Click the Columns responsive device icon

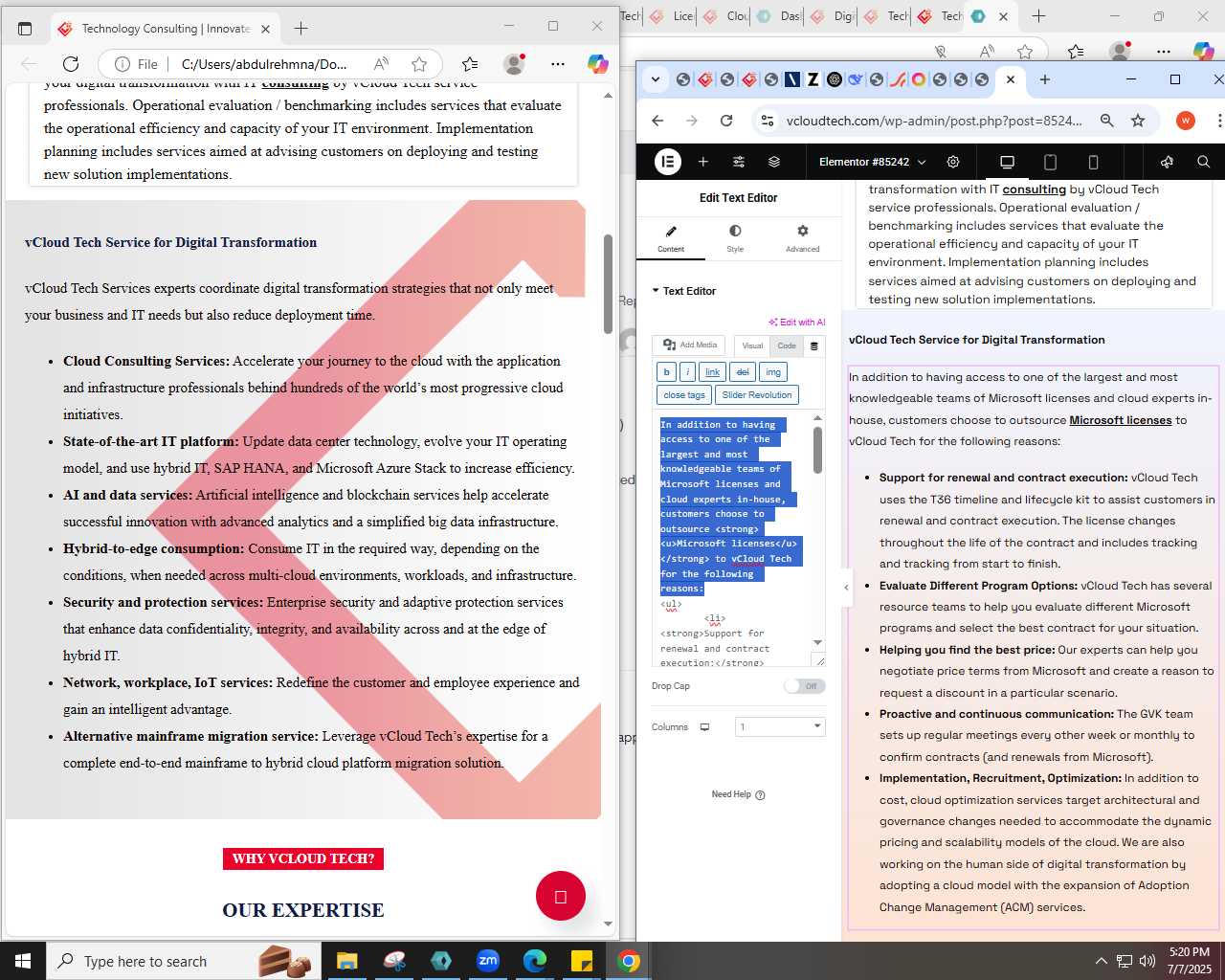(x=704, y=727)
